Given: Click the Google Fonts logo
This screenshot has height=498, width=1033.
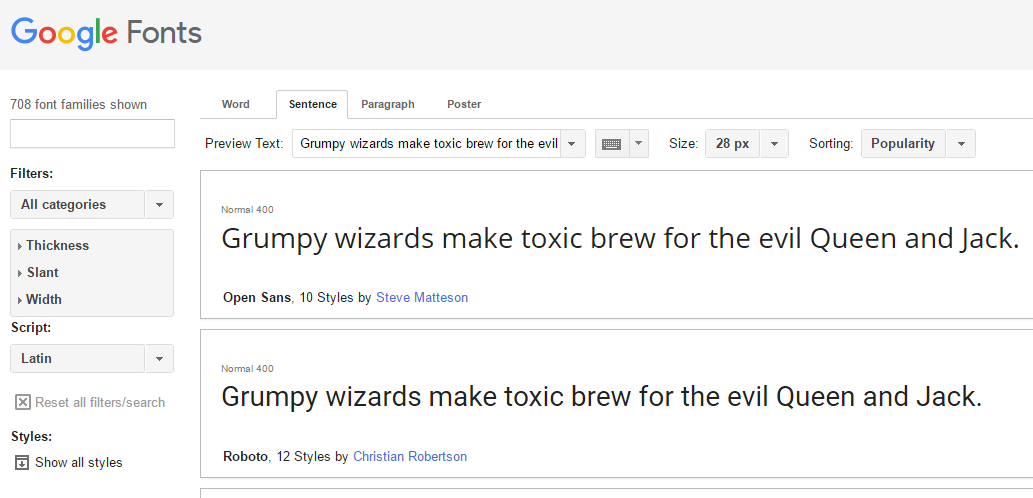Looking at the screenshot, I should pos(106,33).
